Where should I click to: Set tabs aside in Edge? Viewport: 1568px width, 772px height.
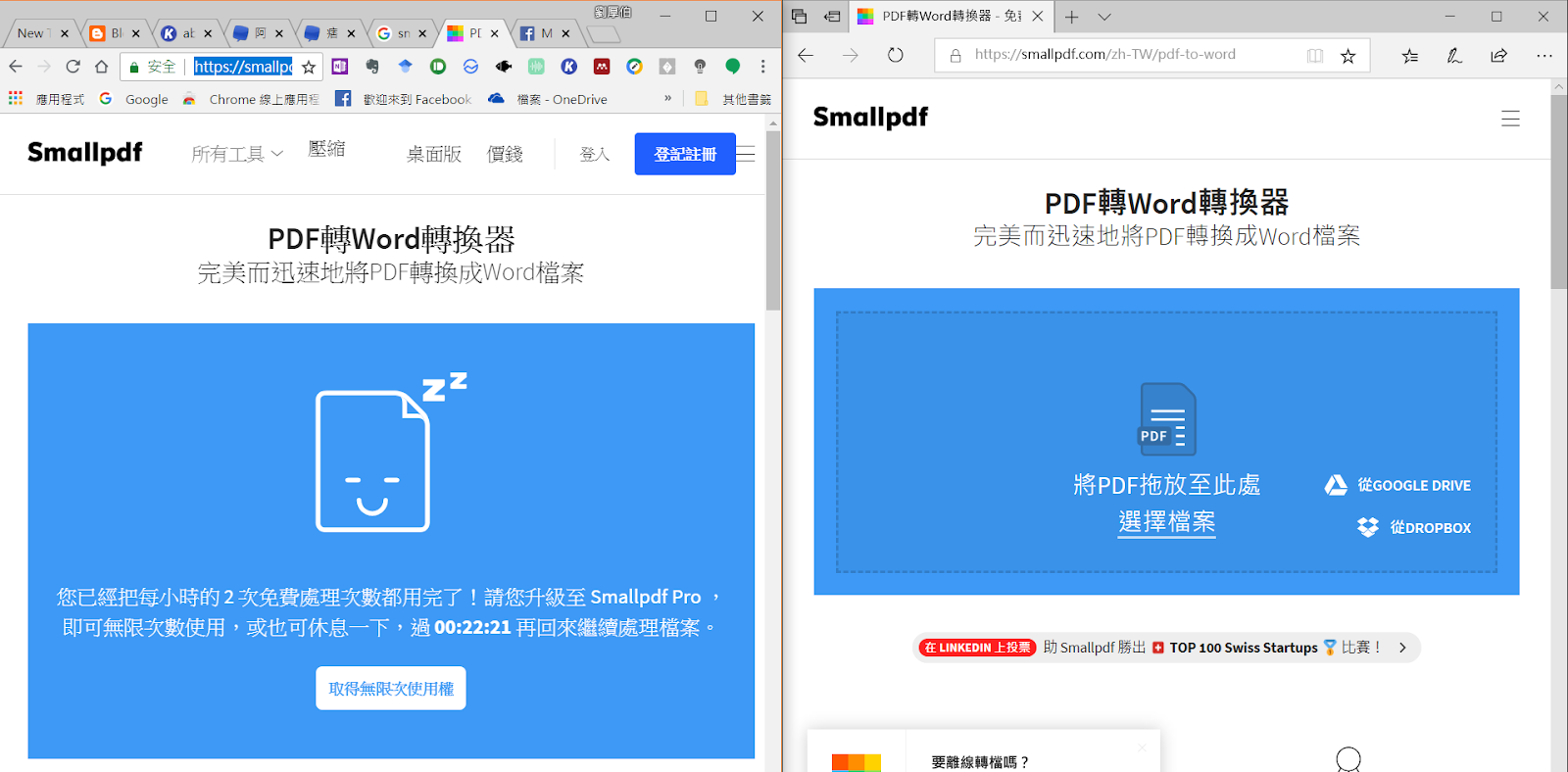(x=832, y=17)
